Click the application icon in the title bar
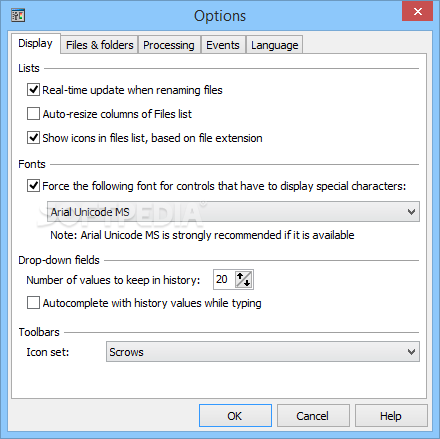Image resolution: width=440 pixels, height=439 pixels. click(x=18, y=15)
